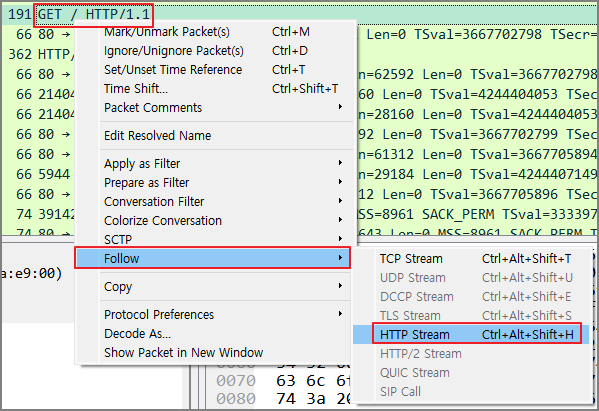Image resolution: width=599 pixels, height=411 pixels.
Task: Select row containing n=29184 Len=0
Action: click(x=478, y=174)
